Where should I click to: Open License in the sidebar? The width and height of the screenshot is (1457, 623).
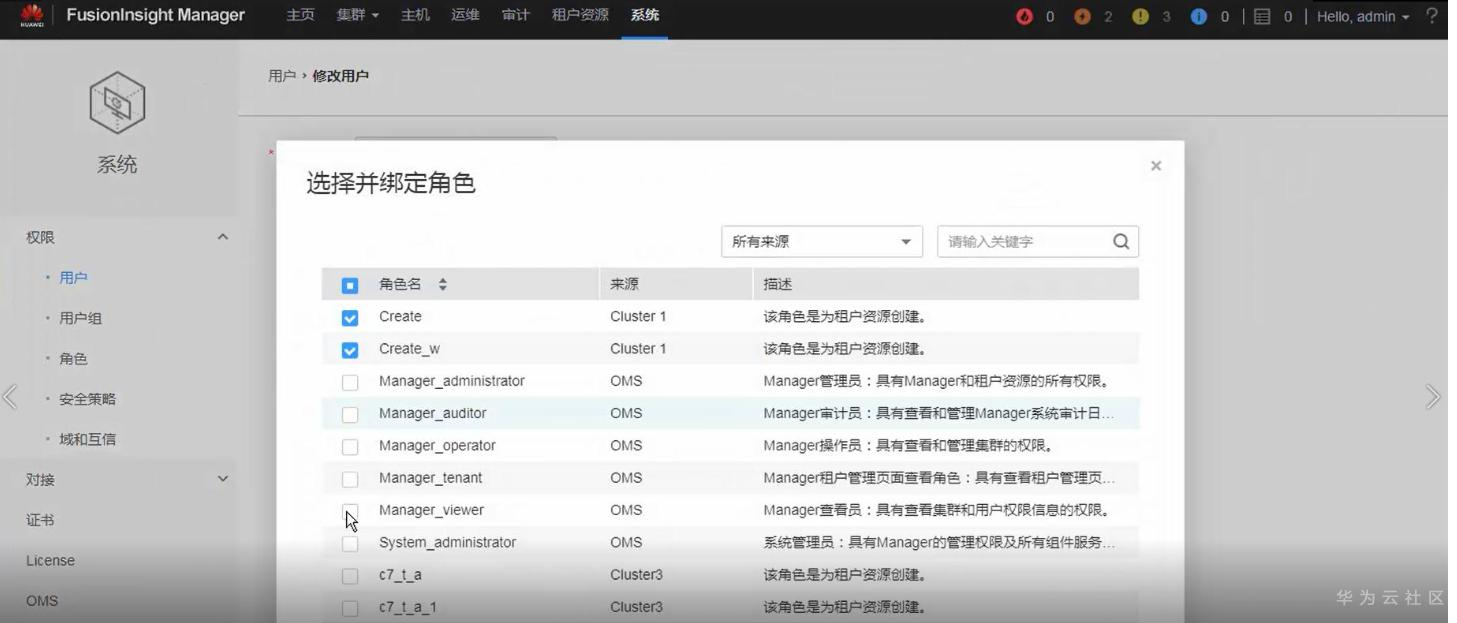[50, 560]
